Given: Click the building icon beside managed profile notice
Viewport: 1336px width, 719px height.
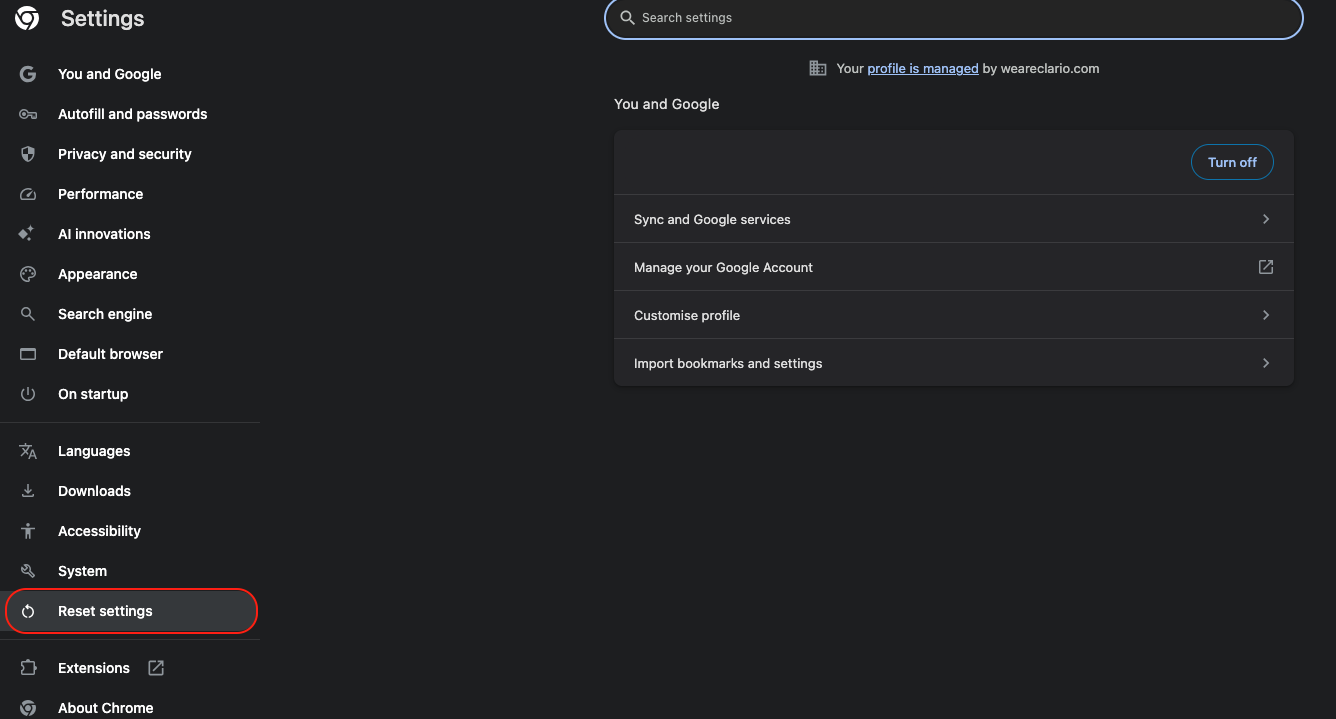Looking at the screenshot, I should [x=818, y=68].
